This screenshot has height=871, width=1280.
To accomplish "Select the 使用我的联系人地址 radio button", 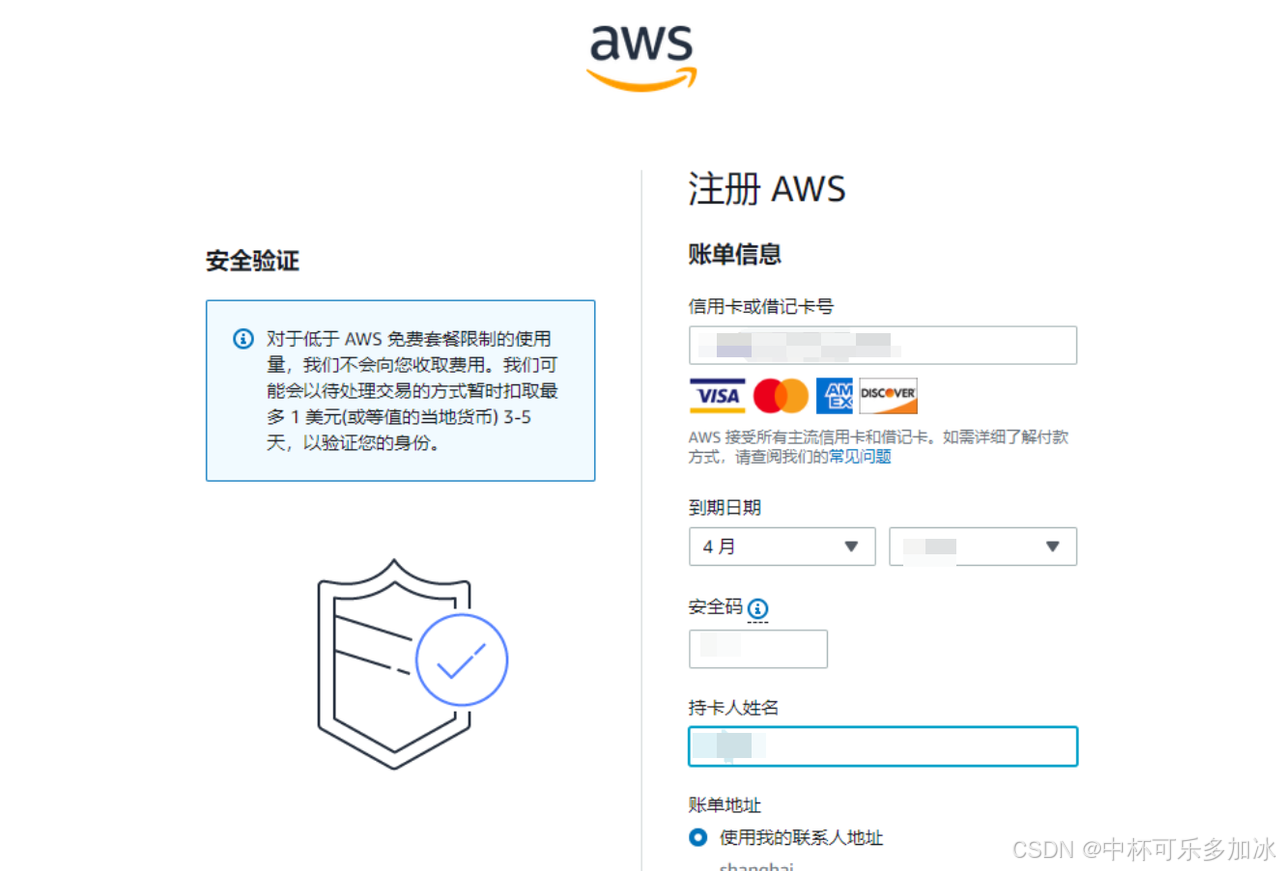I will [698, 837].
